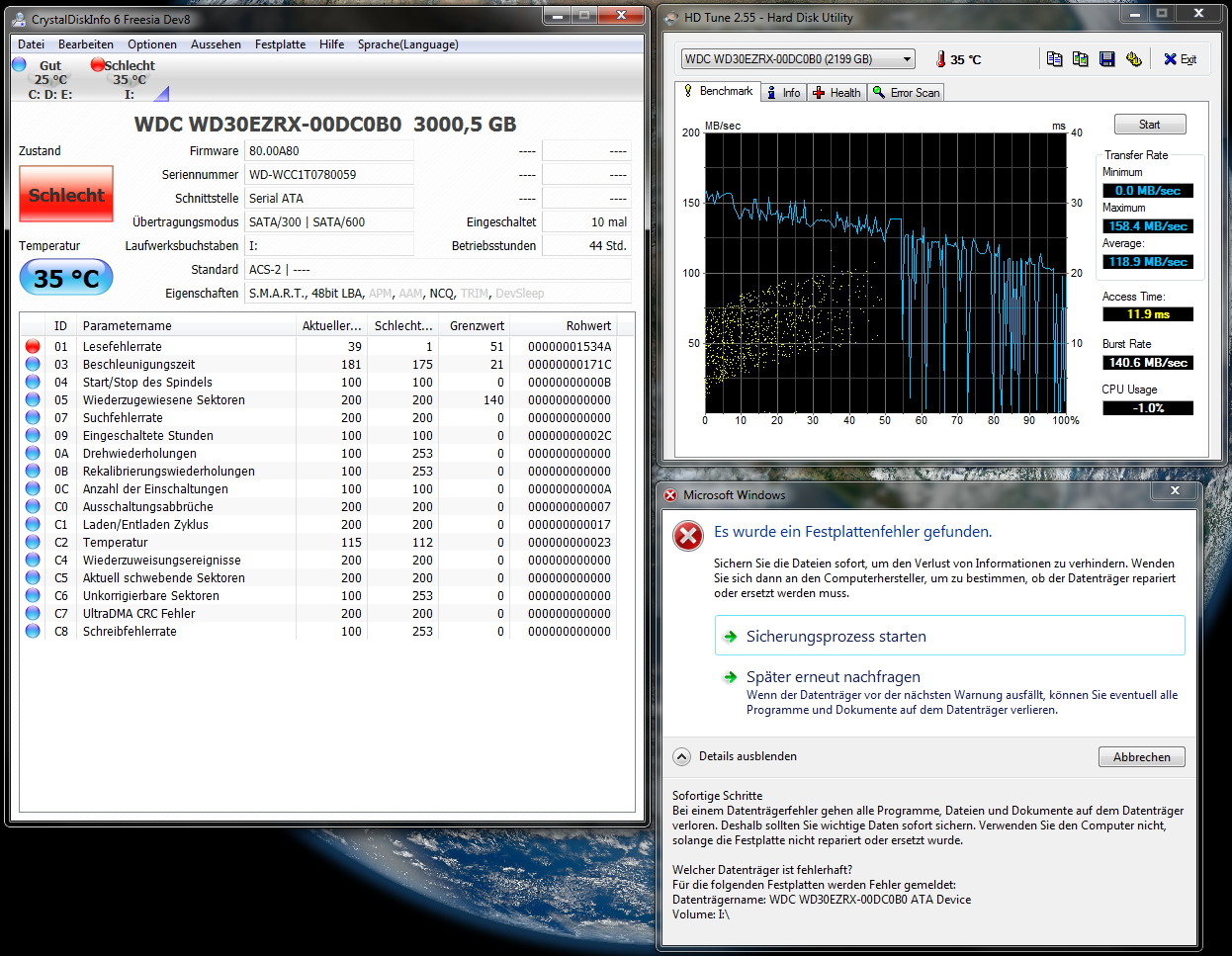Open the Health tab in HD Tune
The height and width of the screenshot is (956, 1232).
tap(836, 92)
